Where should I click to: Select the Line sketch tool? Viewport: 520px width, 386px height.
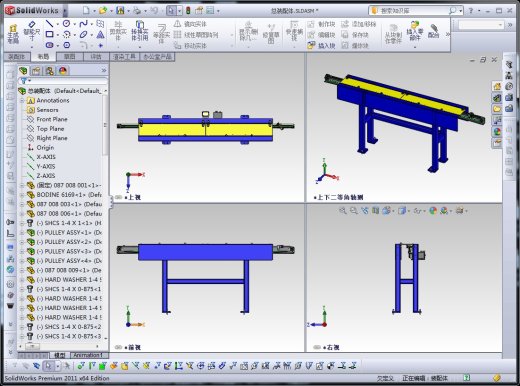(x=49, y=23)
